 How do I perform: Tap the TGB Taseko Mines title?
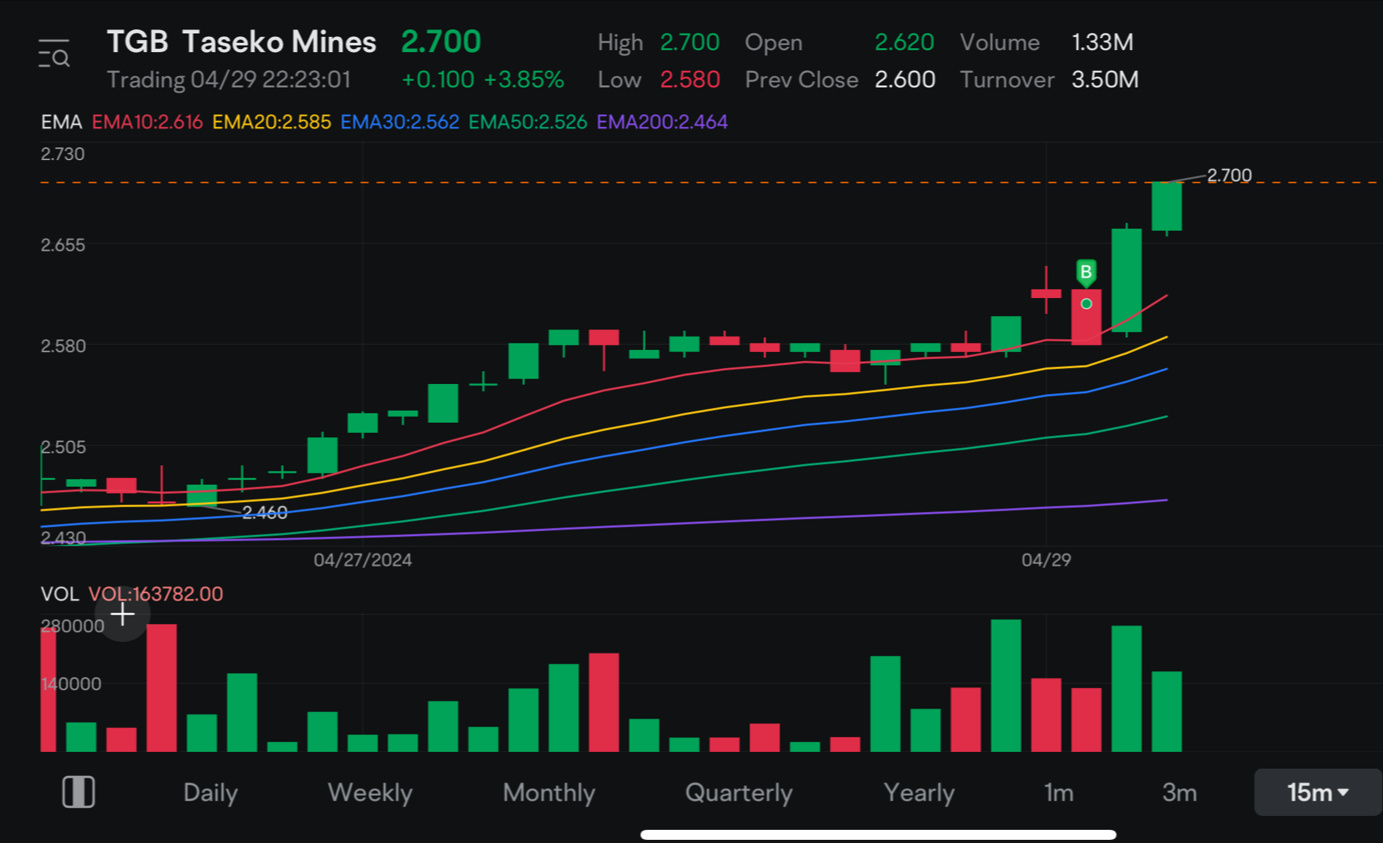[241, 42]
